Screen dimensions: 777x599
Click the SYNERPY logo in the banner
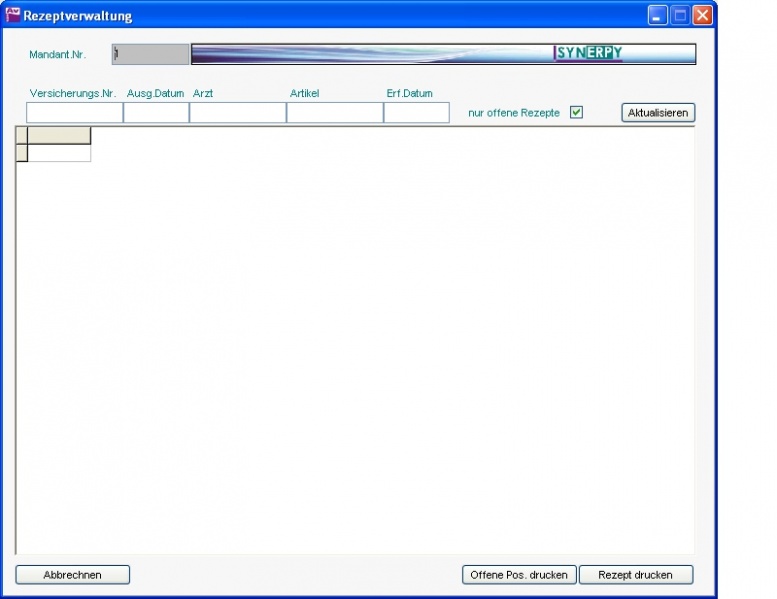pos(588,53)
